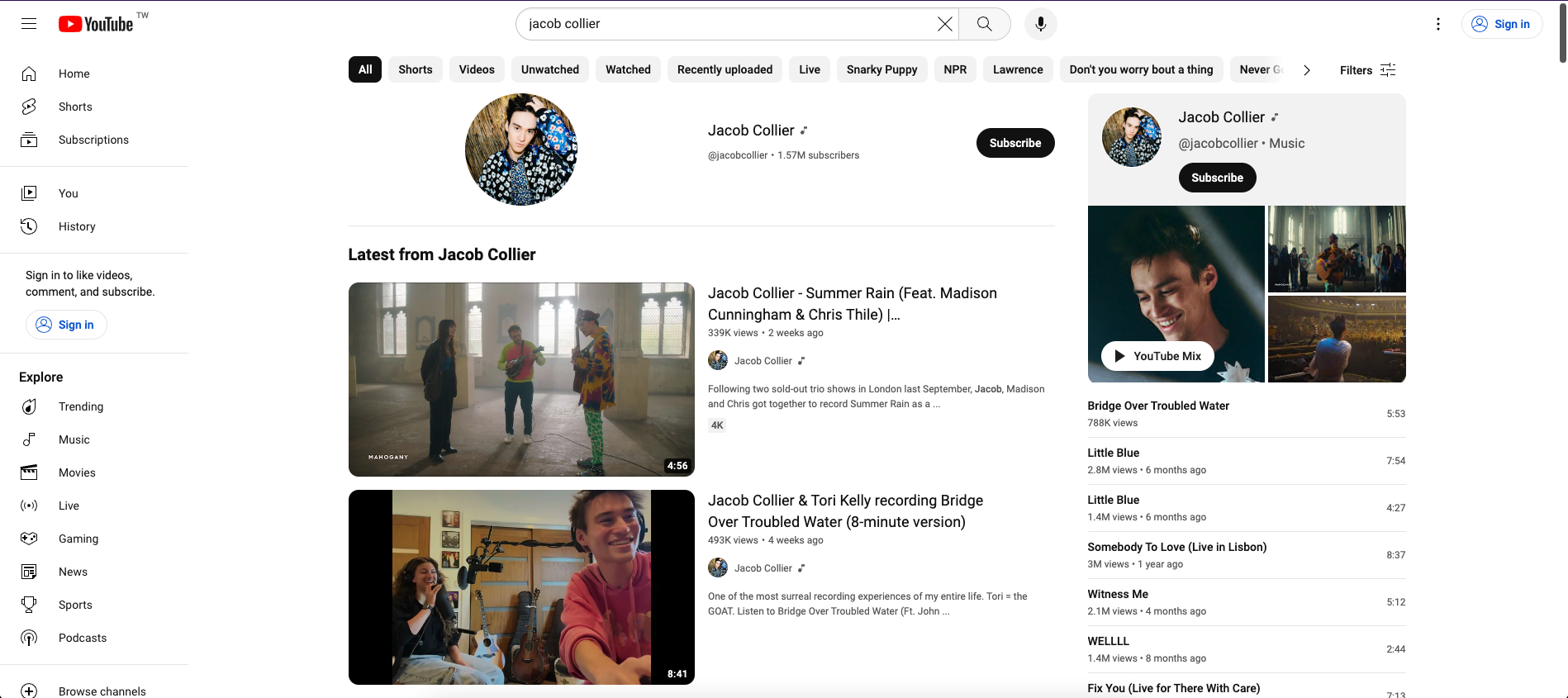Open Gaming under Explore
The image size is (1568, 698).
(94, 539)
